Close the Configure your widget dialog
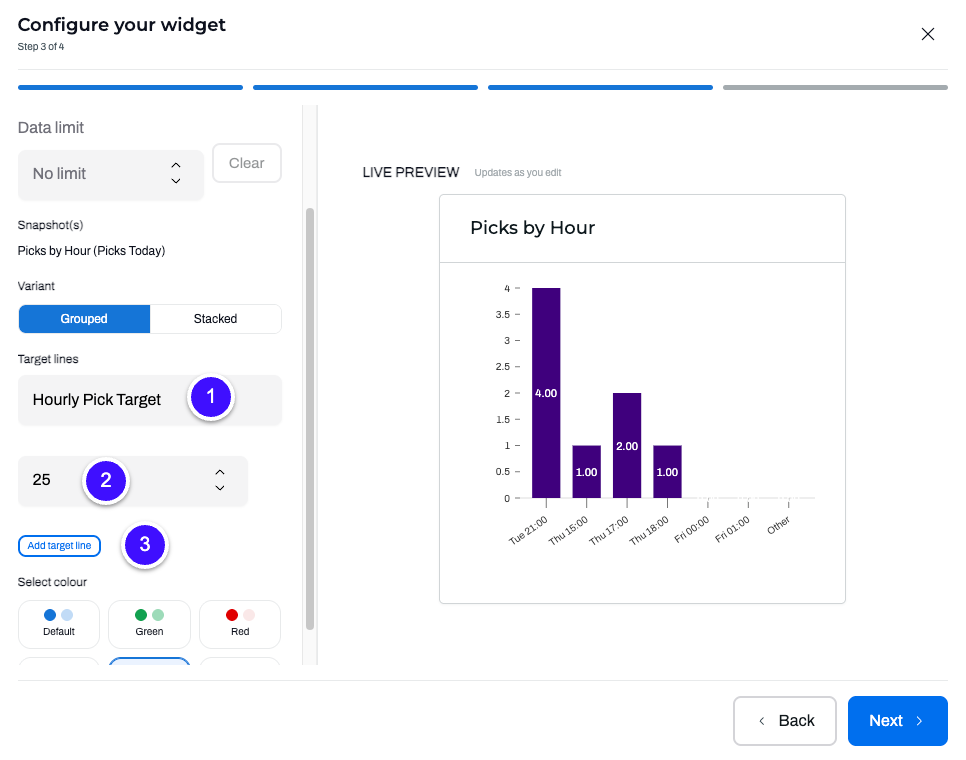Viewport: 966px width, 760px height. pos(927,34)
